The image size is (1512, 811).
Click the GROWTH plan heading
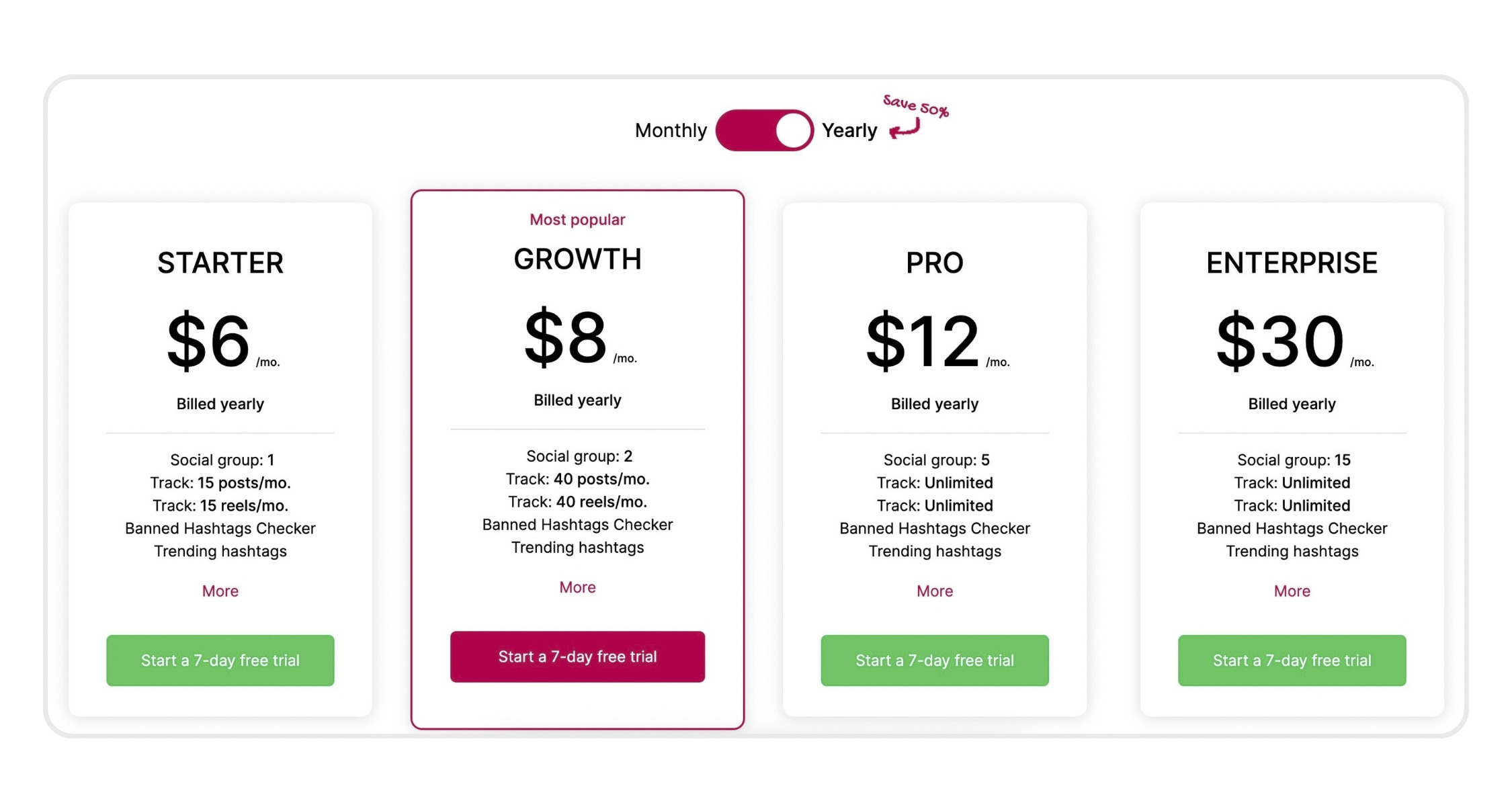click(x=577, y=259)
